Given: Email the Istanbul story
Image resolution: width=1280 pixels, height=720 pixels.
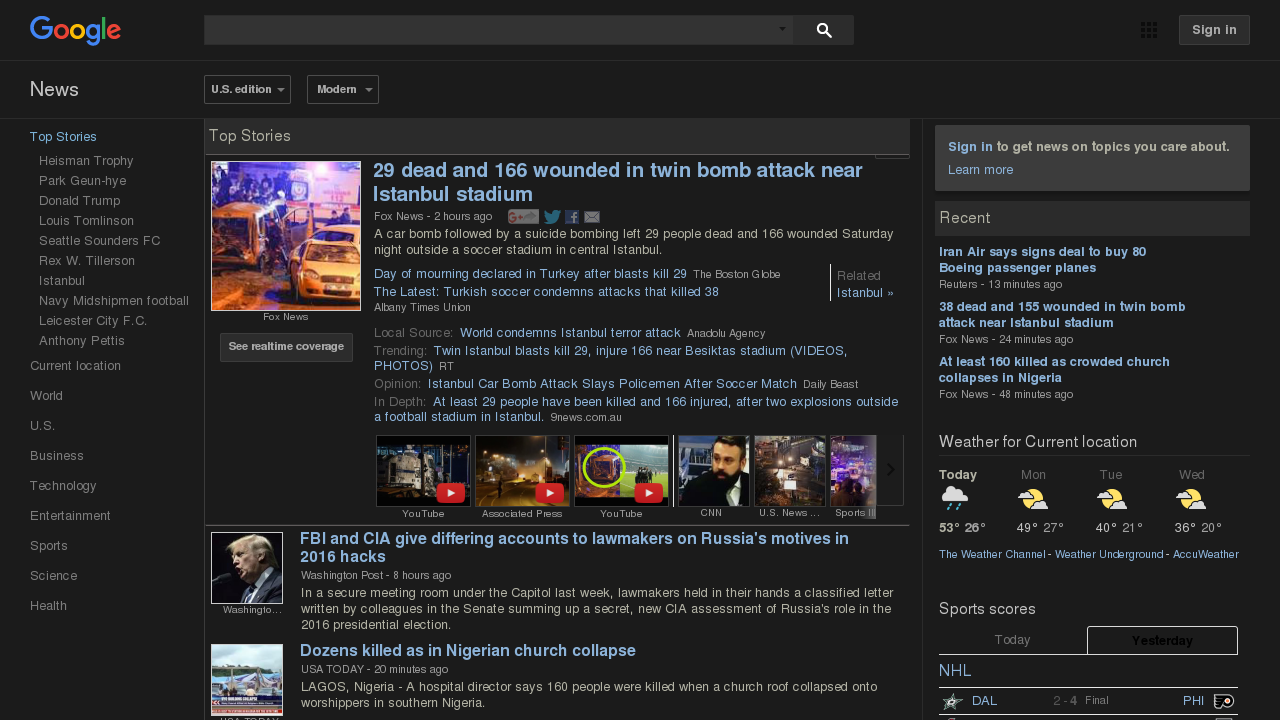Looking at the screenshot, I should tap(592, 217).
